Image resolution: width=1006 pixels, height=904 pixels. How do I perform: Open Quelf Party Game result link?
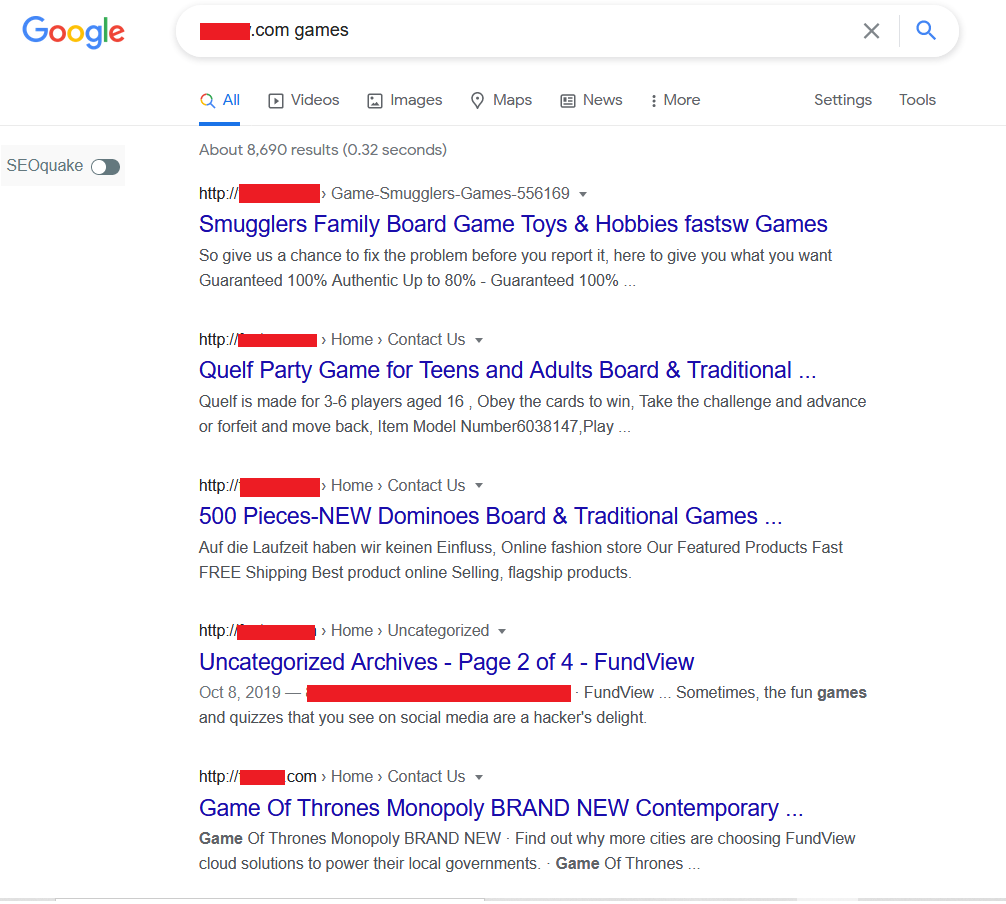(507, 370)
